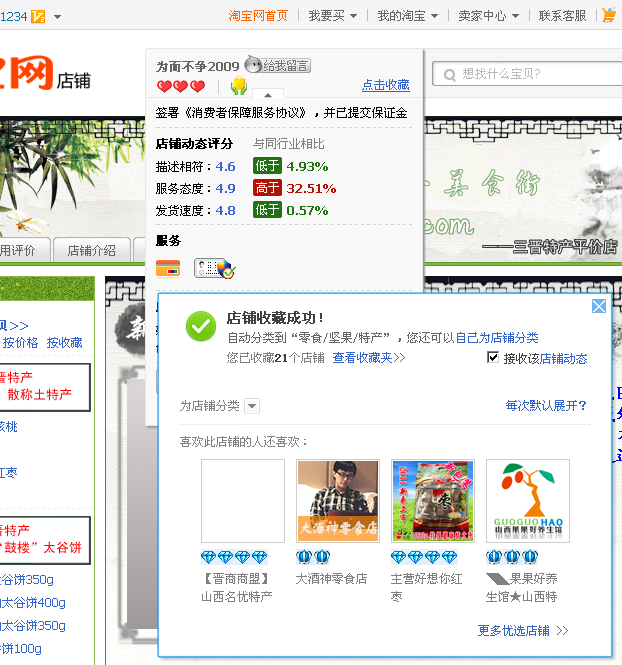Open 谷饼350g sidebar item
Image resolution: width=622 pixels, height=665 pixels.
pos(27,580)
